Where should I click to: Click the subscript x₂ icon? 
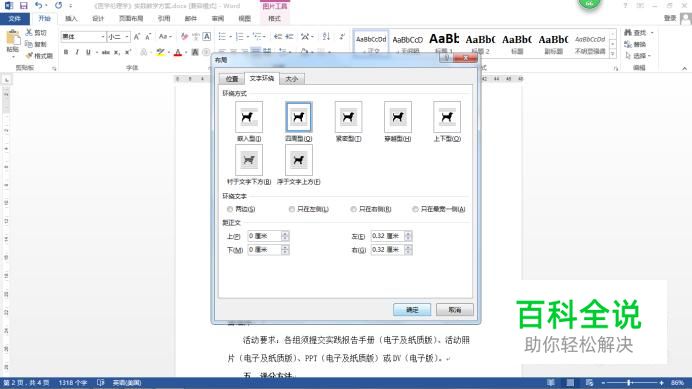pyautogui.click(x=117, y=52)
